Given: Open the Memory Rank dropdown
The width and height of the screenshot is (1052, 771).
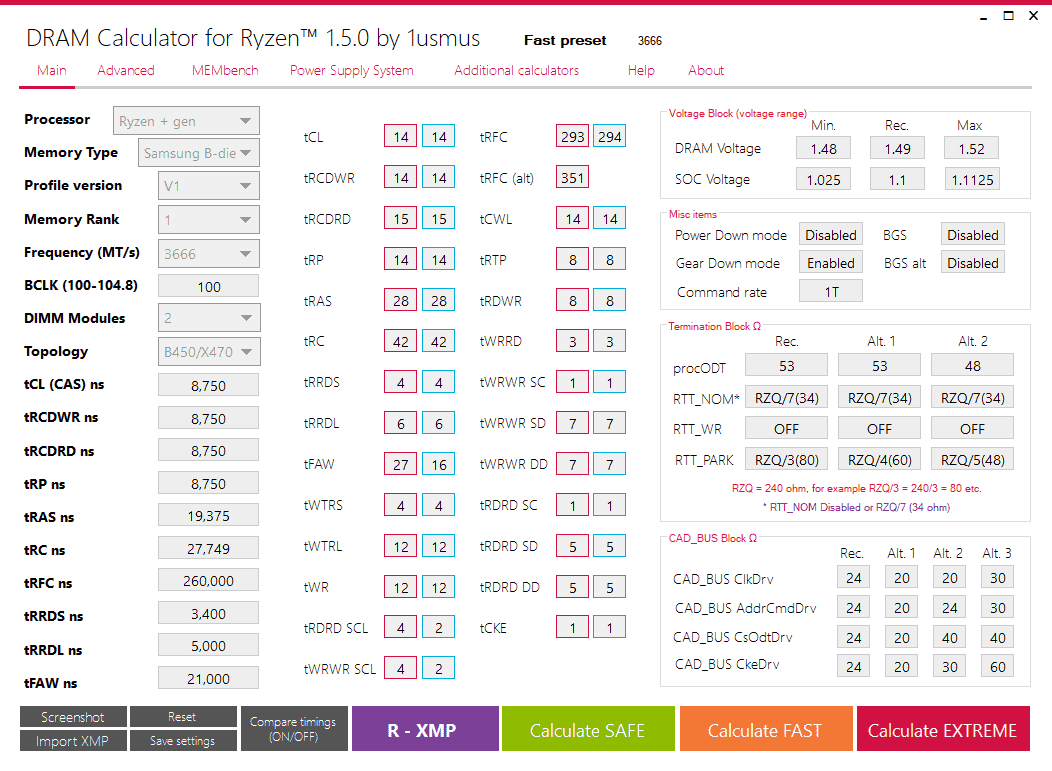Looking at the screenshot, I should [x=208, y=219].
